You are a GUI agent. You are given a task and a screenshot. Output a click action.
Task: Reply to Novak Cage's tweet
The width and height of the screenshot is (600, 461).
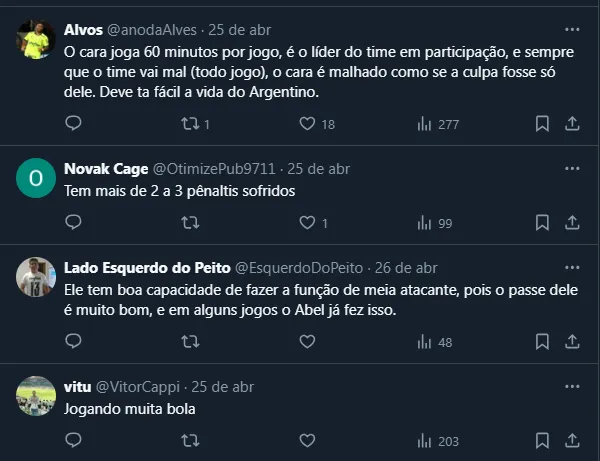point(73,222)
